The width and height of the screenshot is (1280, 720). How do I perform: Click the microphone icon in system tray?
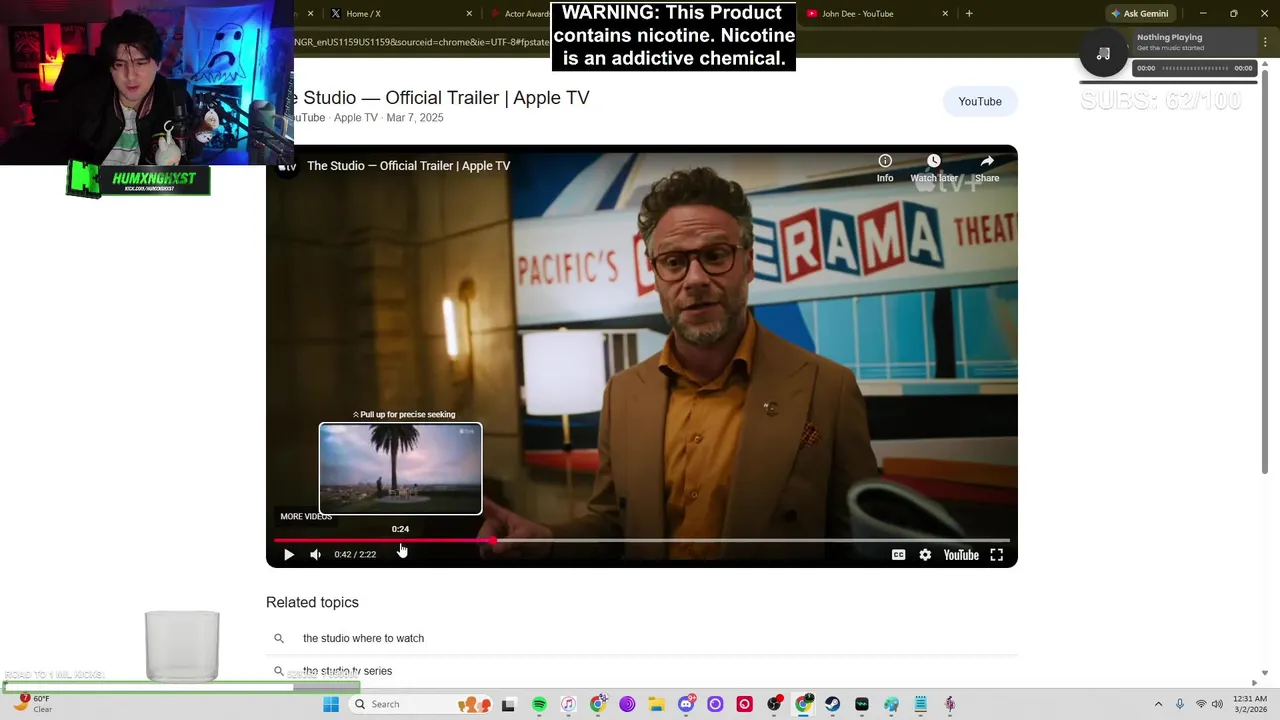1180,704
